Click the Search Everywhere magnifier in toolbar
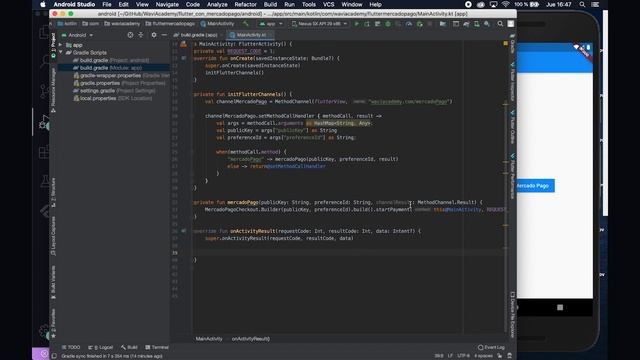The height and width of the screenshot is (360, 640). (500, 24)
